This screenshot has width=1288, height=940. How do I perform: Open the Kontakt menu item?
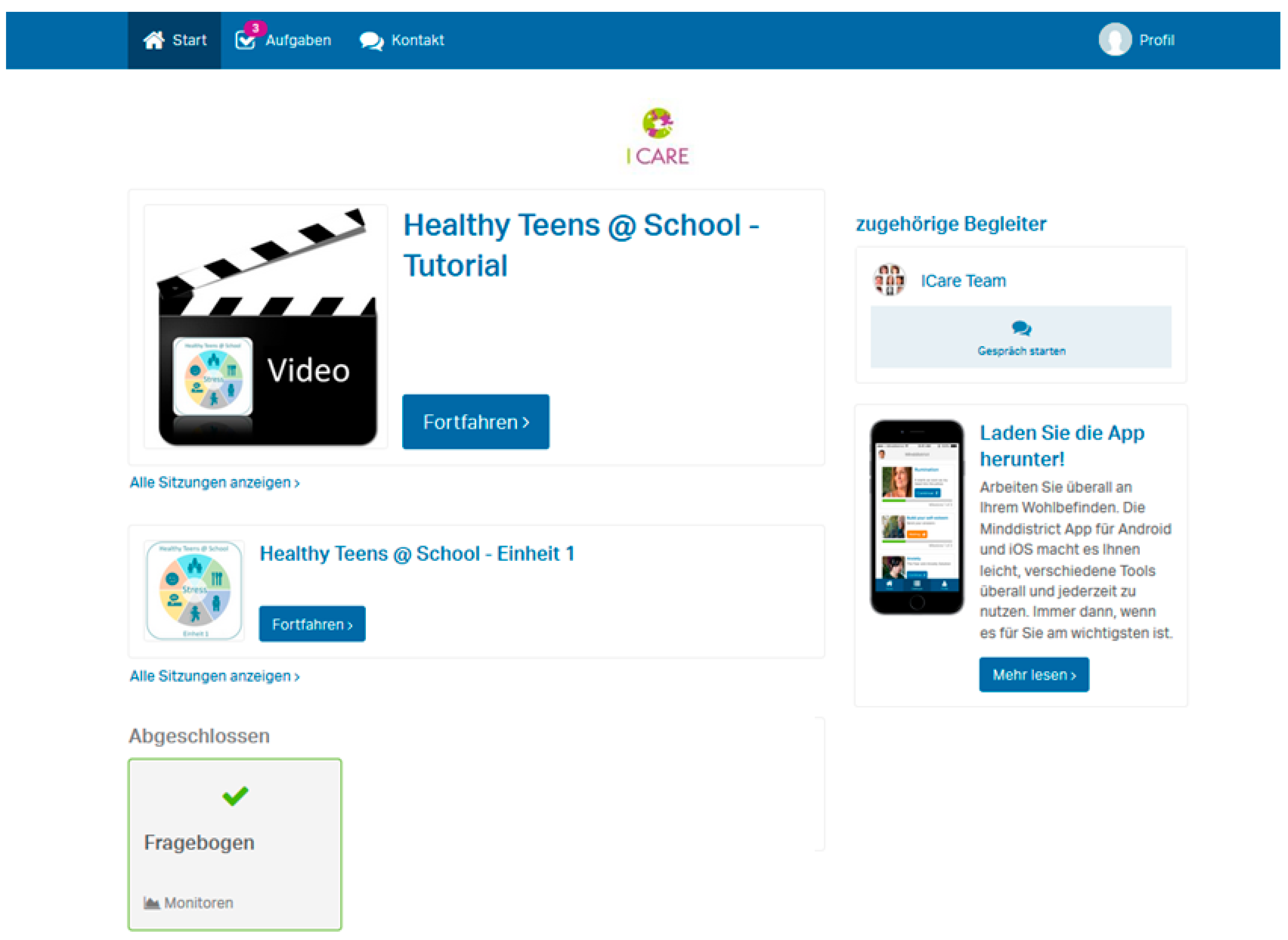coord(417,41)
